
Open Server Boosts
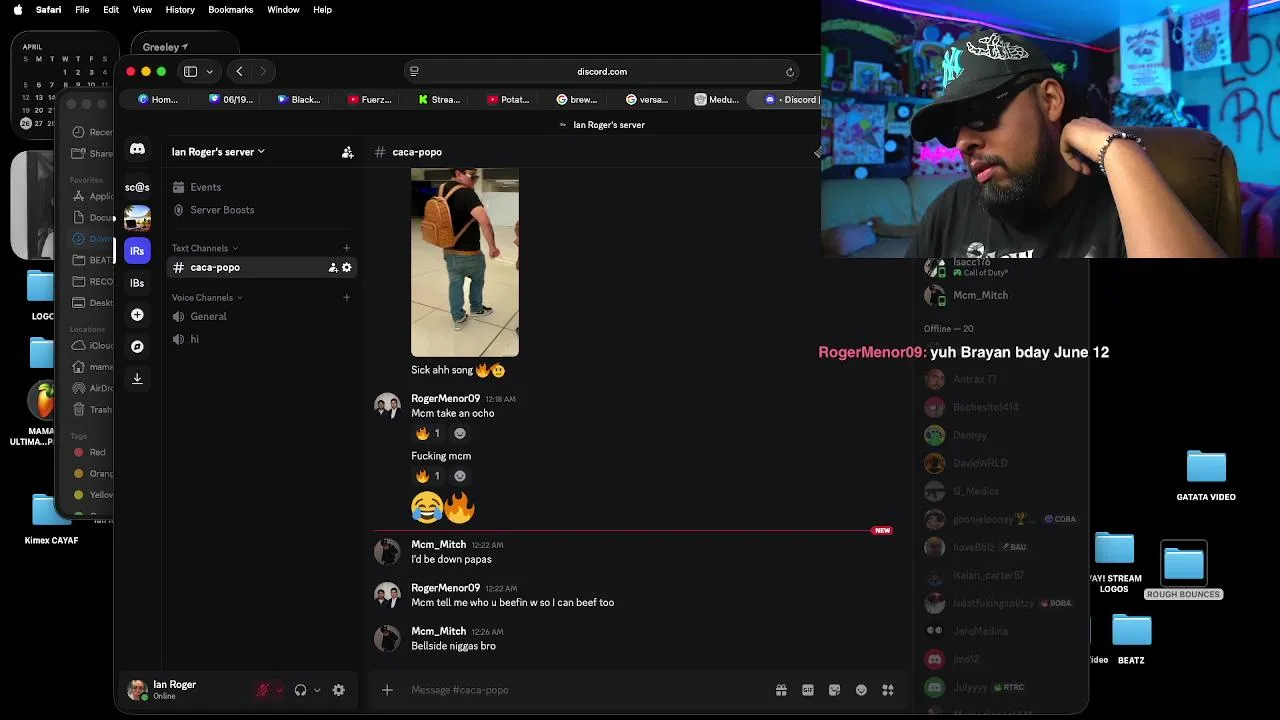[260, 210]
